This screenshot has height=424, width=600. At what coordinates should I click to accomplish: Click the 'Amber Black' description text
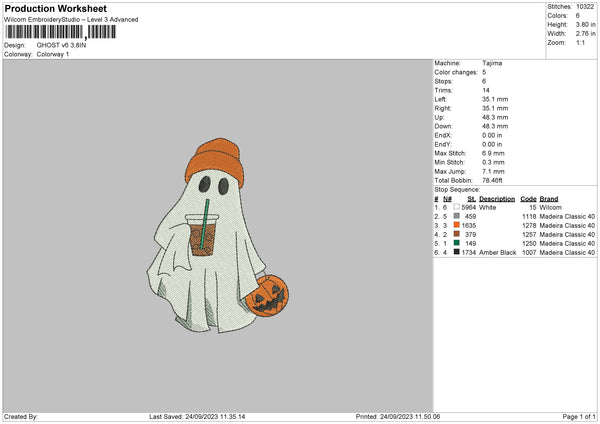click(x=497, y=253)
